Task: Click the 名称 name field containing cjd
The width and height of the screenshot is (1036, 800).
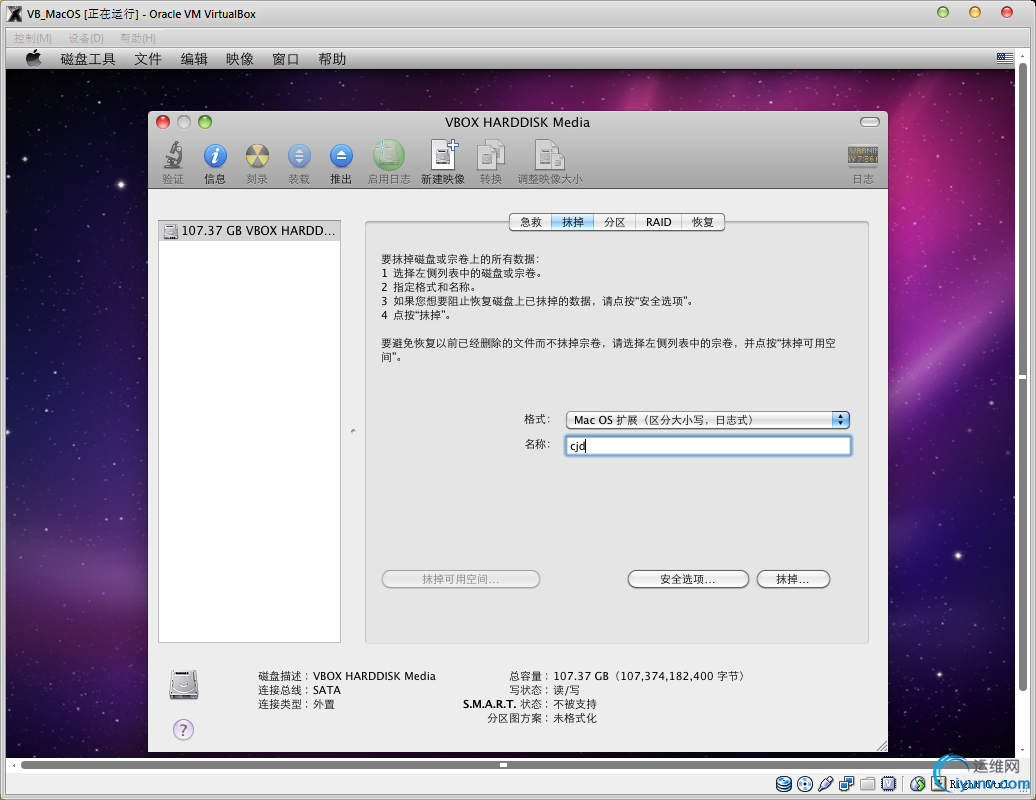Action: point(708,445)
